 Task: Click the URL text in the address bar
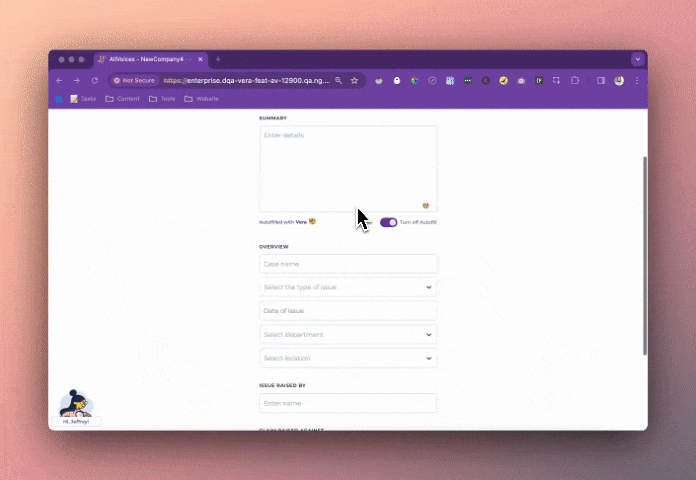tap(246, 80)
